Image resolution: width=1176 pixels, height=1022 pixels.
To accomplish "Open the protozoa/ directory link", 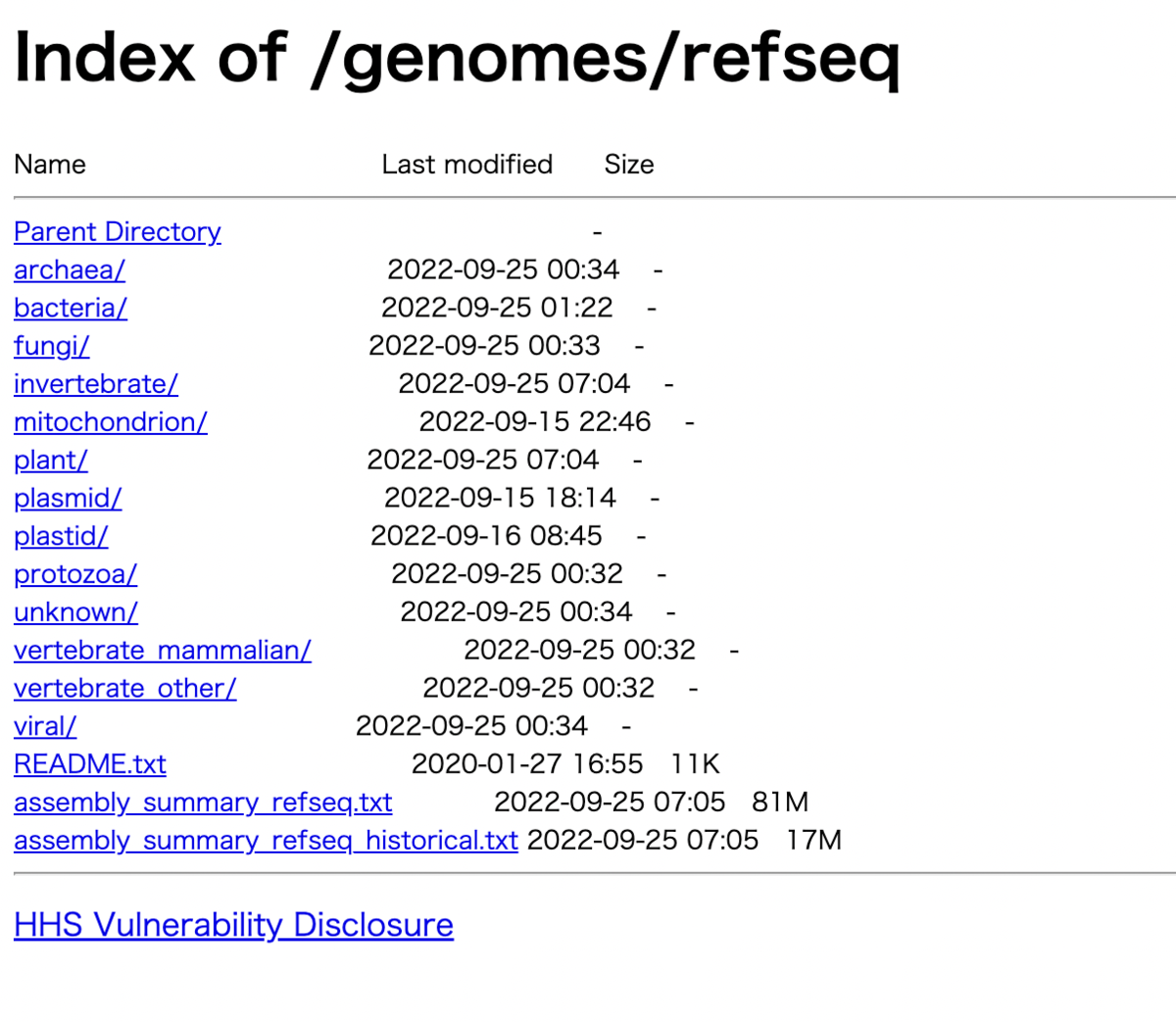I will [x=75, y=574].
